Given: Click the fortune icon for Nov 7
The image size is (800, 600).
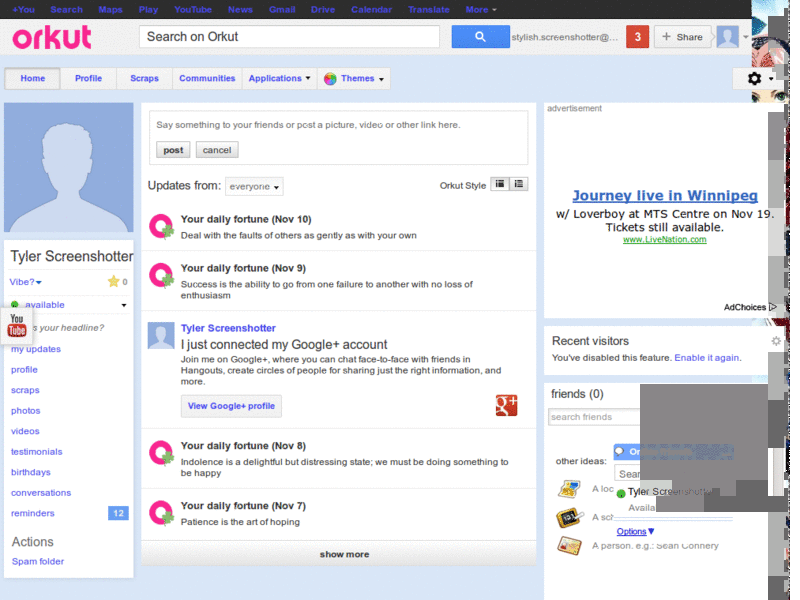Looking at the screenshot, I should (x=161, y=513).
